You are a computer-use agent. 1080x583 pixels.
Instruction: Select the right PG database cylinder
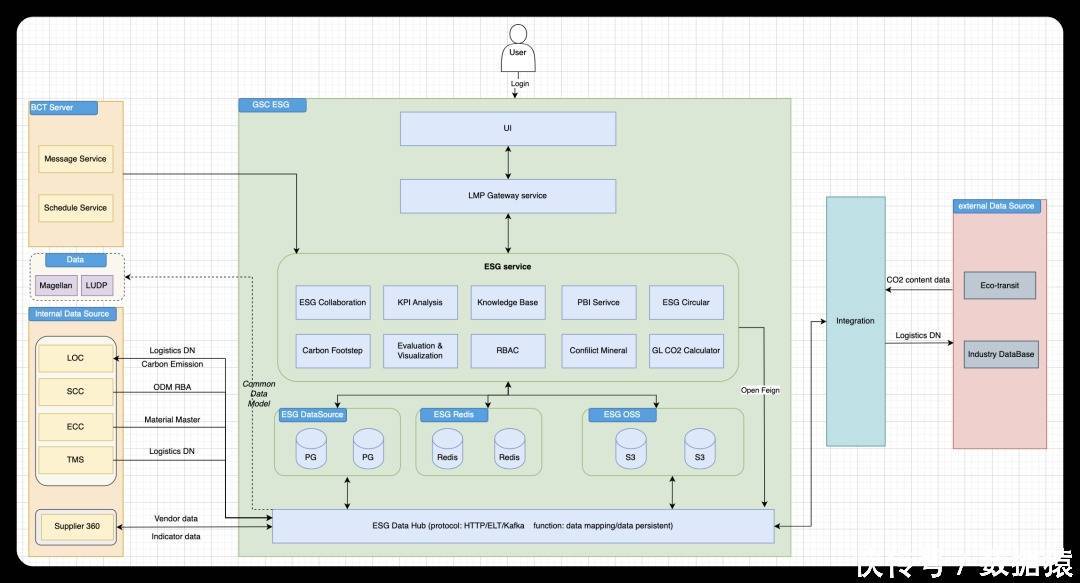coord(368,450)
